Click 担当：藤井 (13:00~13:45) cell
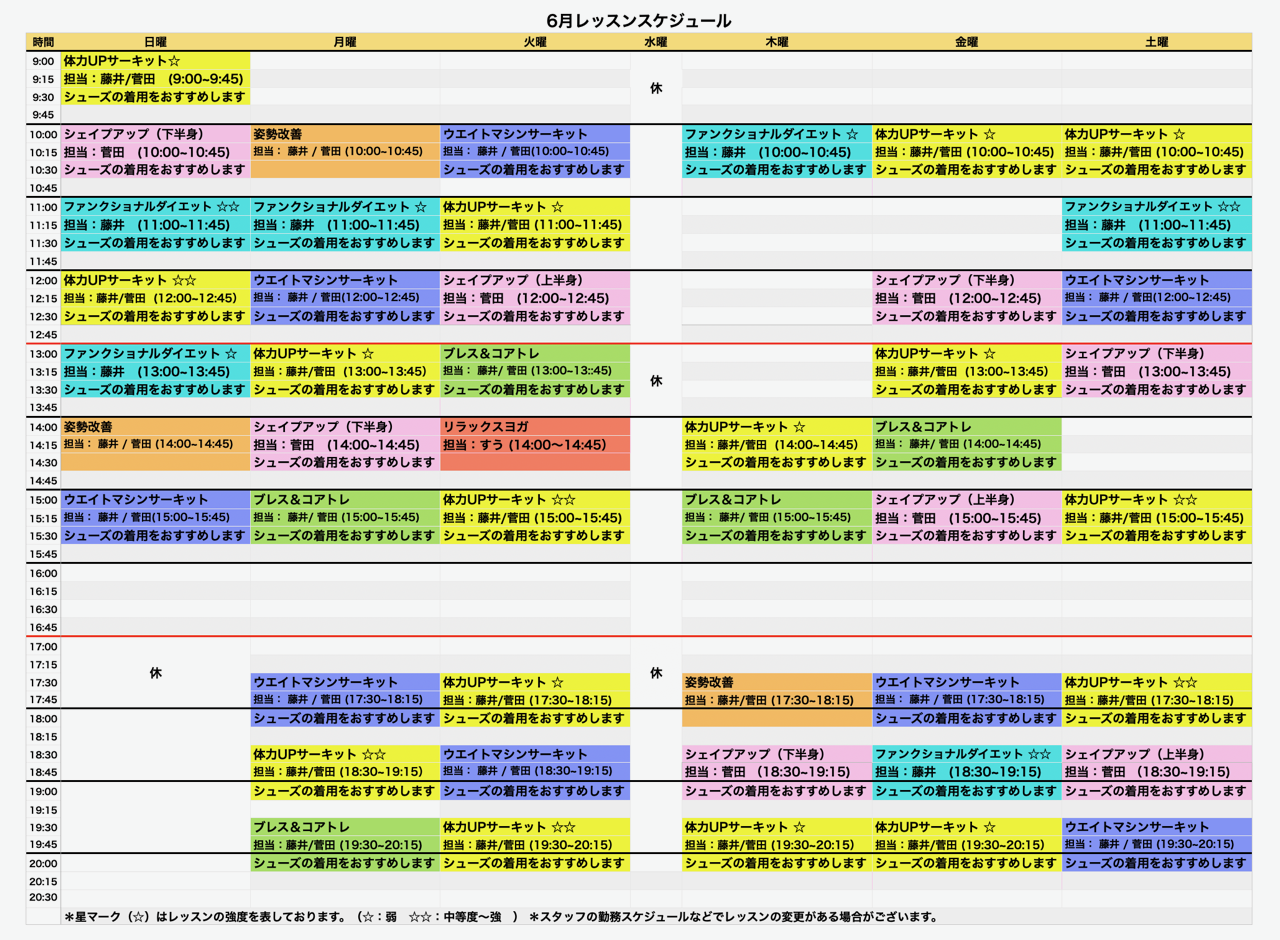This screenshot has width=1280, height=940. tap(155, 371)
